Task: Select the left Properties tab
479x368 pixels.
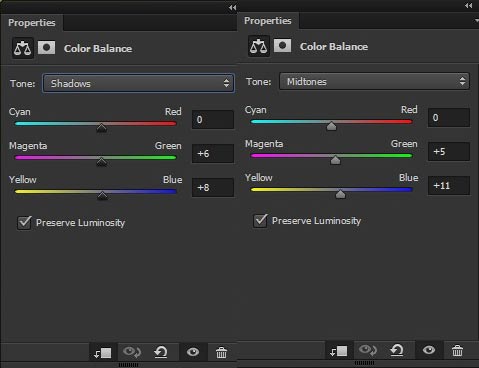Action: 32,23
